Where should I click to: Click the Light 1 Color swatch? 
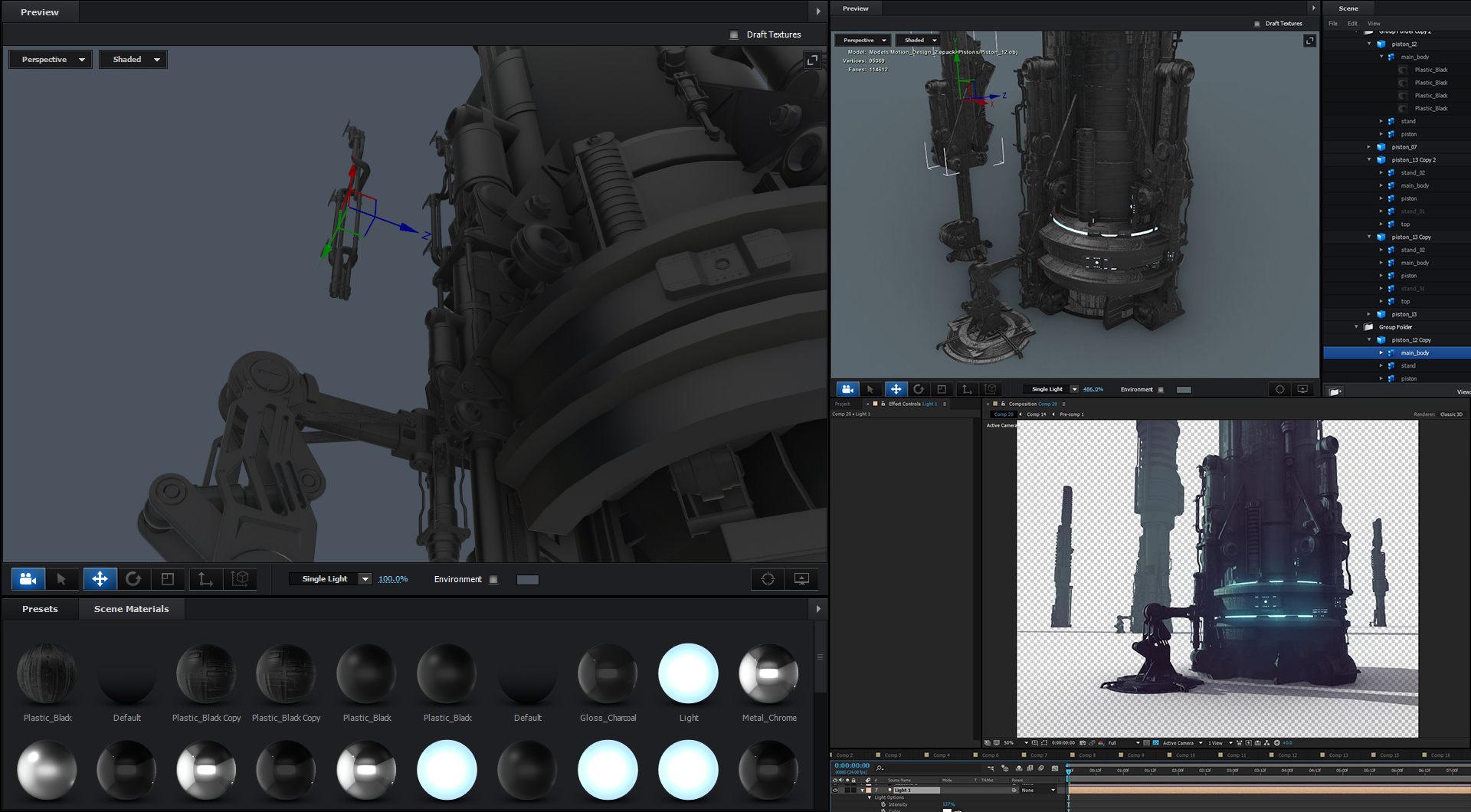[x=946, y=810]
